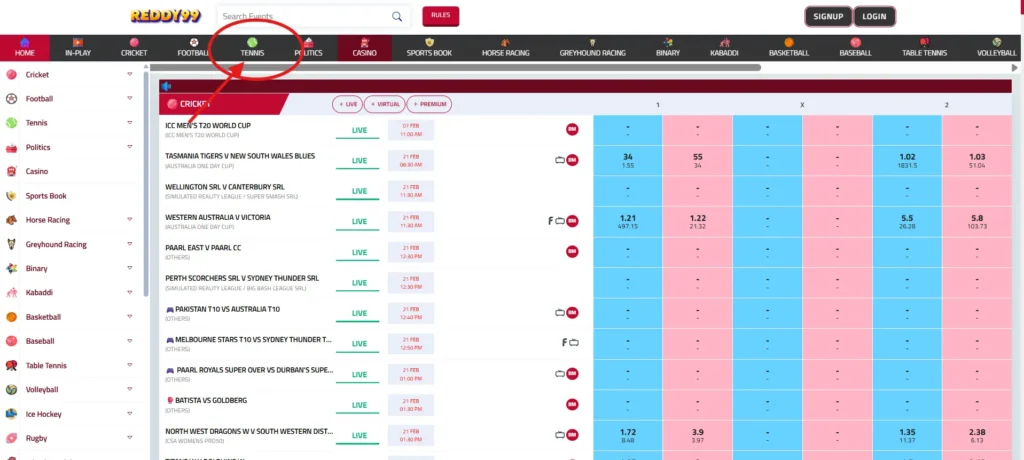This screenshot has height=460, width=1024.
Task: Click the Casino icon in the left sidebar
Action: [x=11, y=171]
